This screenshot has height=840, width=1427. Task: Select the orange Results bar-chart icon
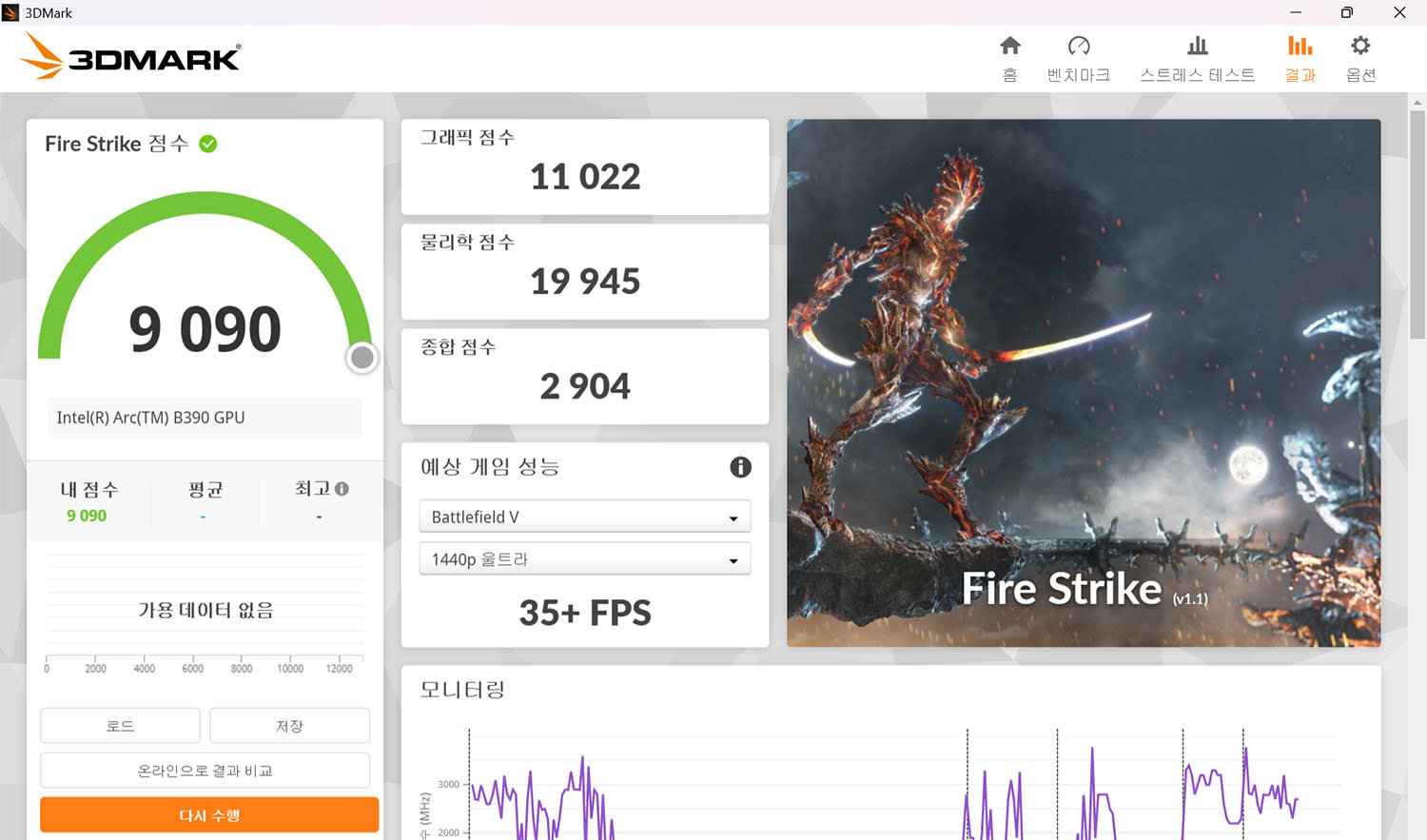click(1300, 46)
